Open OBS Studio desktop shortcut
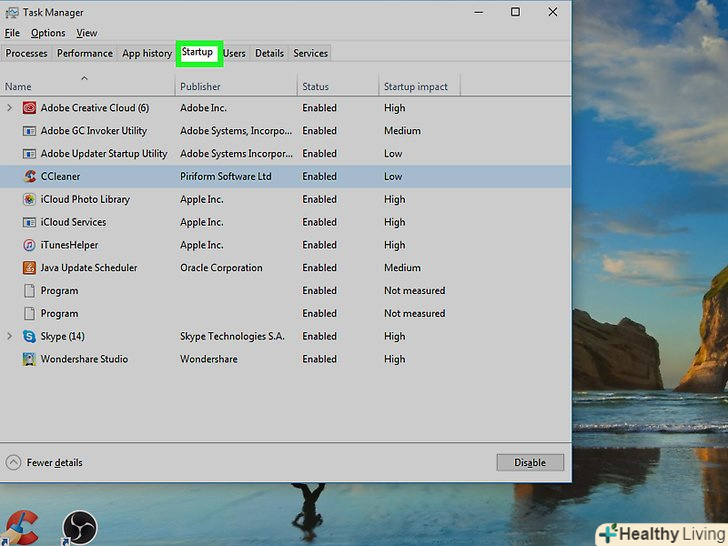728x546 pixels. (x=80, y=528)
